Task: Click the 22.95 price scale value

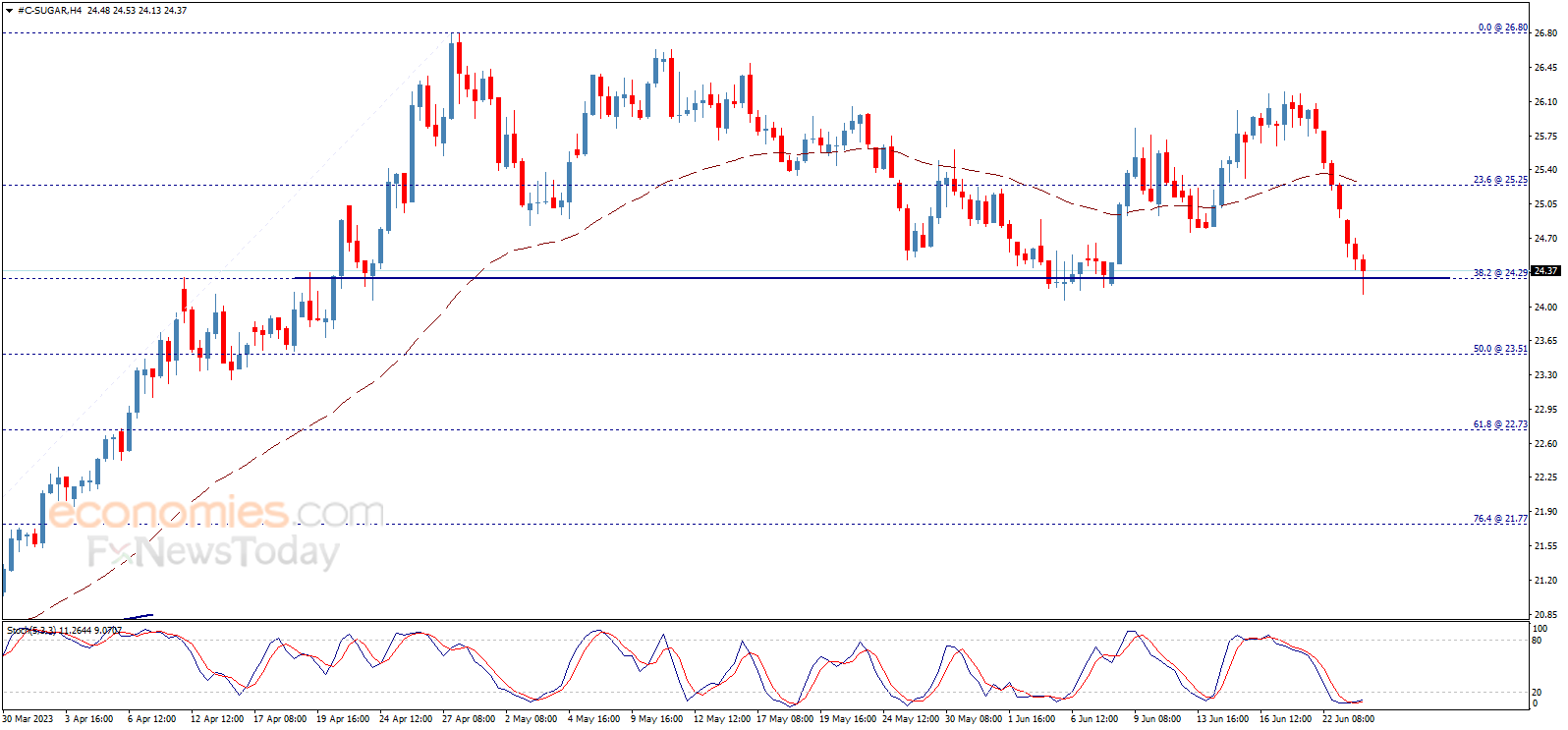Action: point(1545,410)
